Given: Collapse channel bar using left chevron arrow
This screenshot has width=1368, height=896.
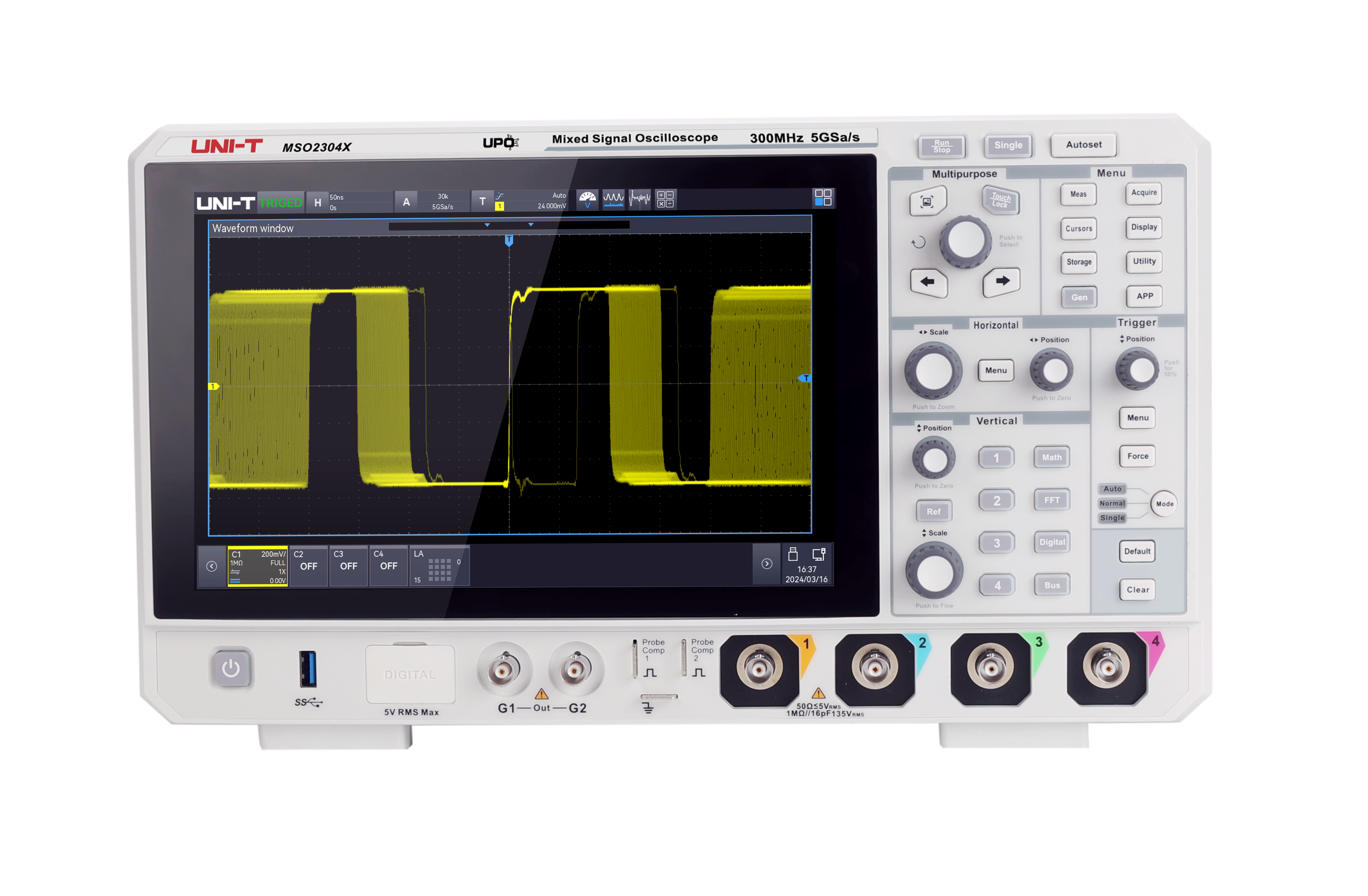Looking at the screenshot, I should click(x=212, y=567).
